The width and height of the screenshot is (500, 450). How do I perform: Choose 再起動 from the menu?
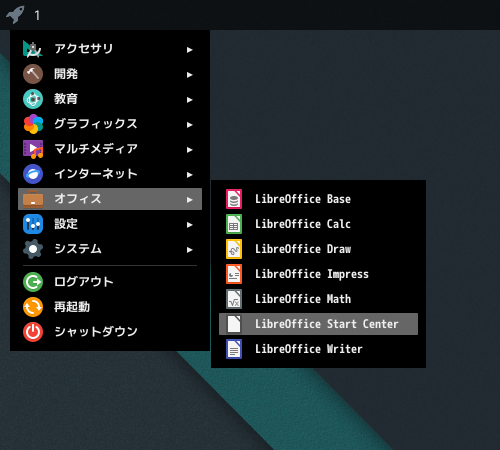point(110,307)
